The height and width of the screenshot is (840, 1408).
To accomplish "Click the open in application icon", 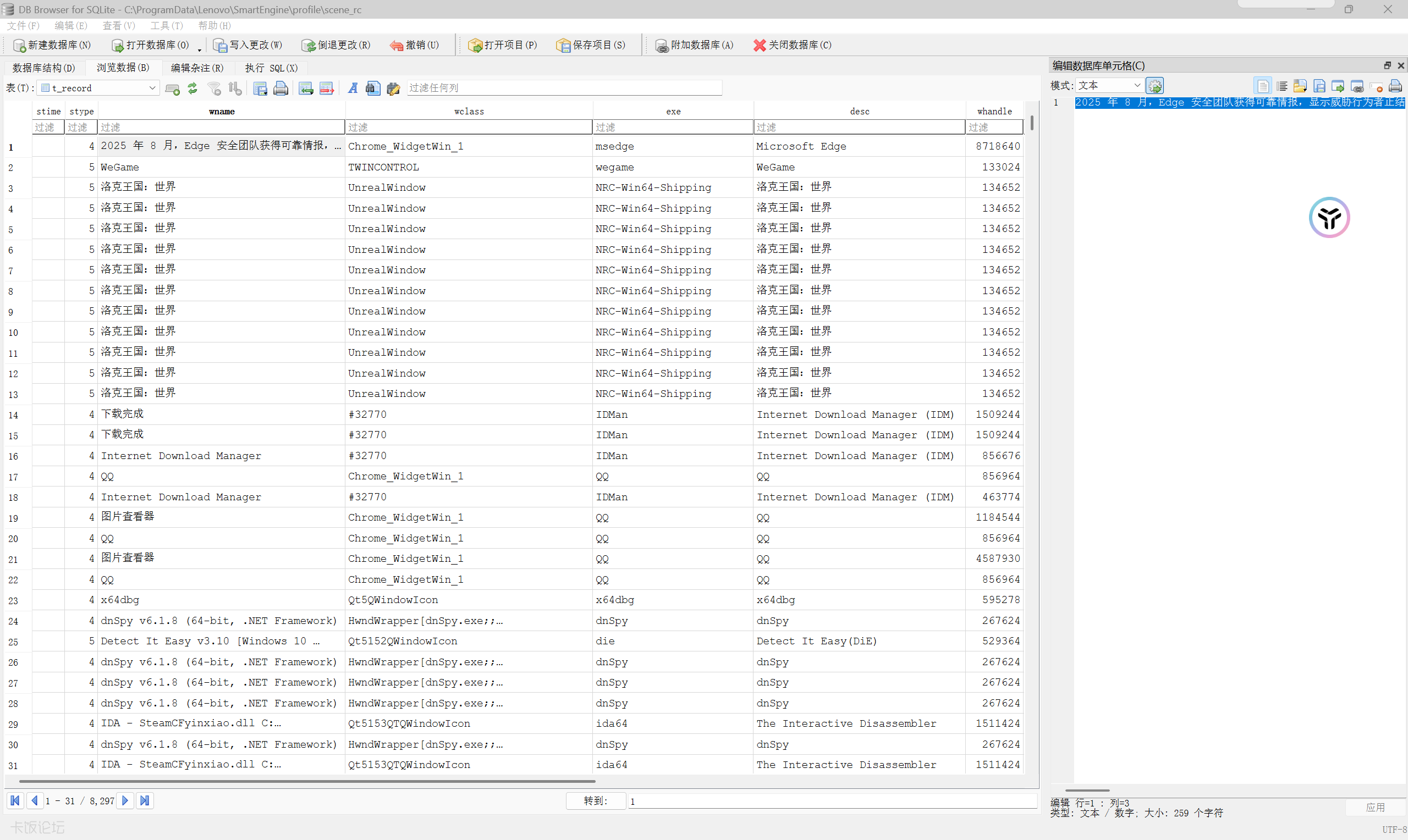I will coord(1338,86).
